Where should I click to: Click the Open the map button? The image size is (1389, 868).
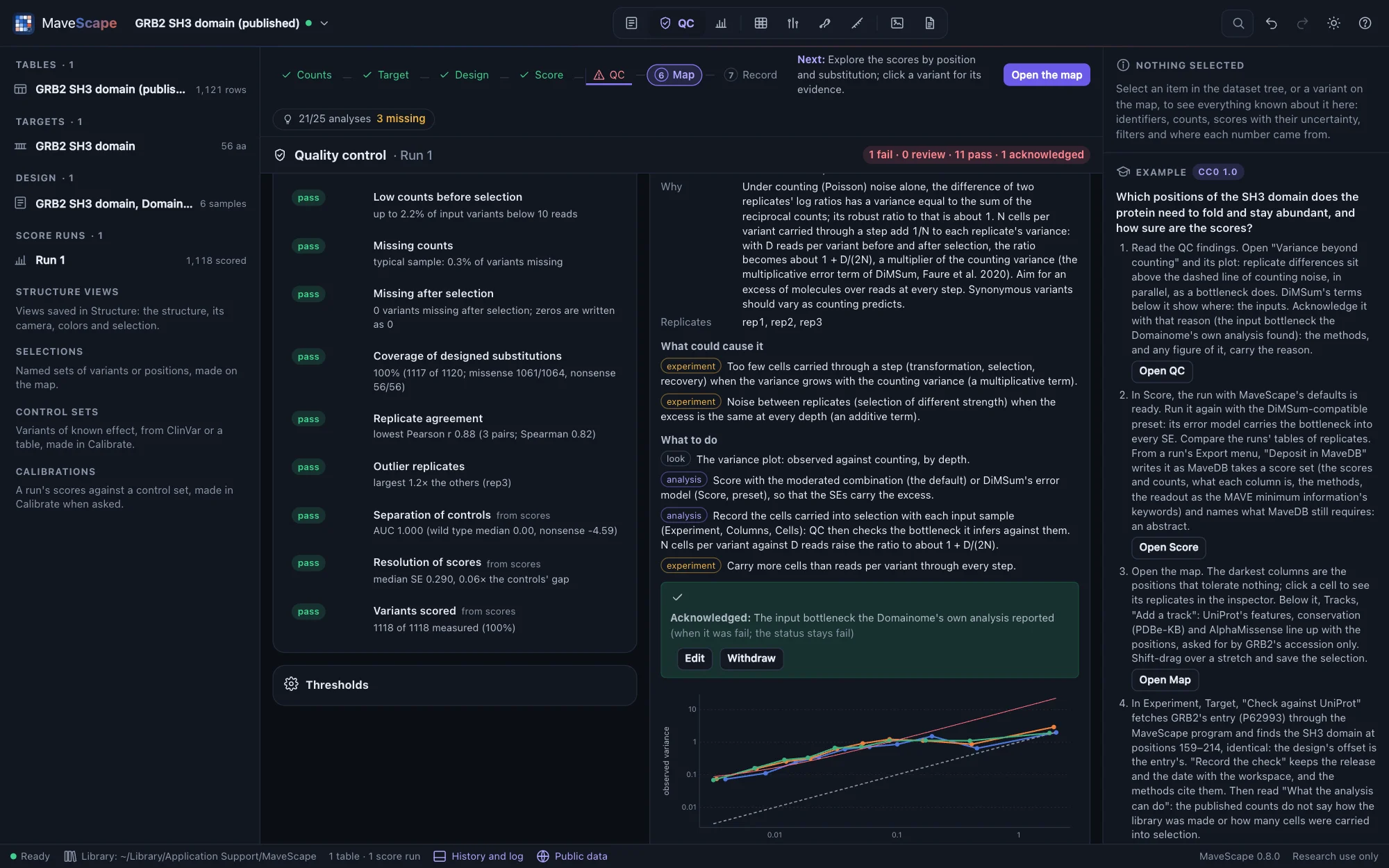[x=1047, y=74]
